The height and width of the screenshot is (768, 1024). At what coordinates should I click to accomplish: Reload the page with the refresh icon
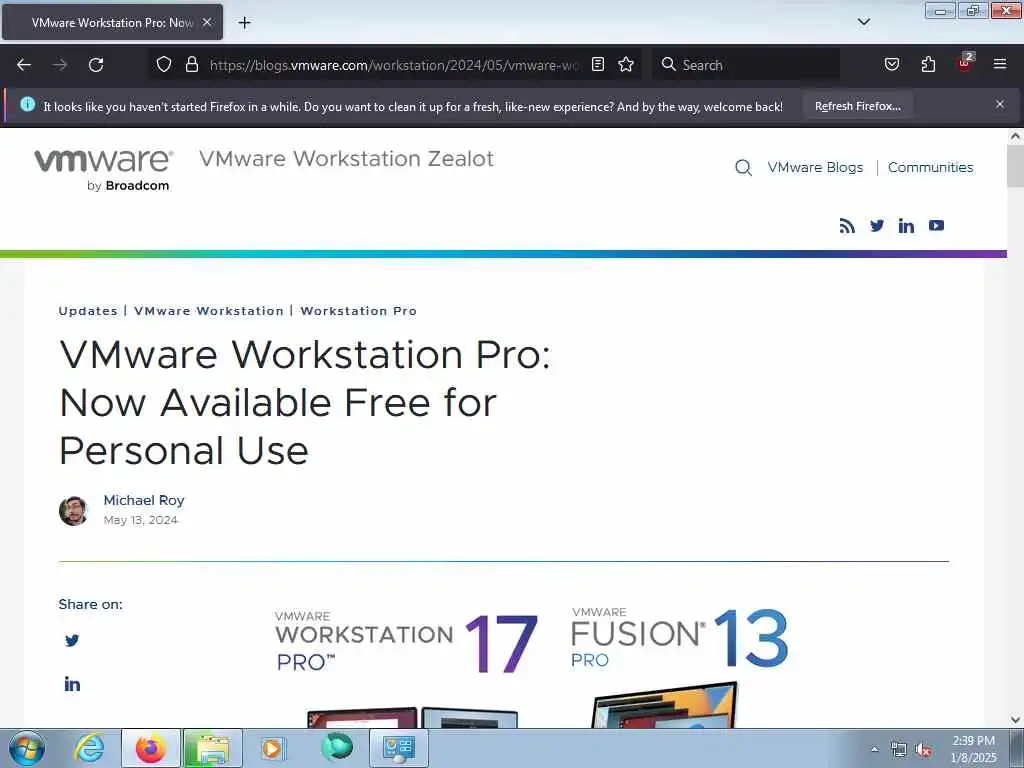click(96, 65)
